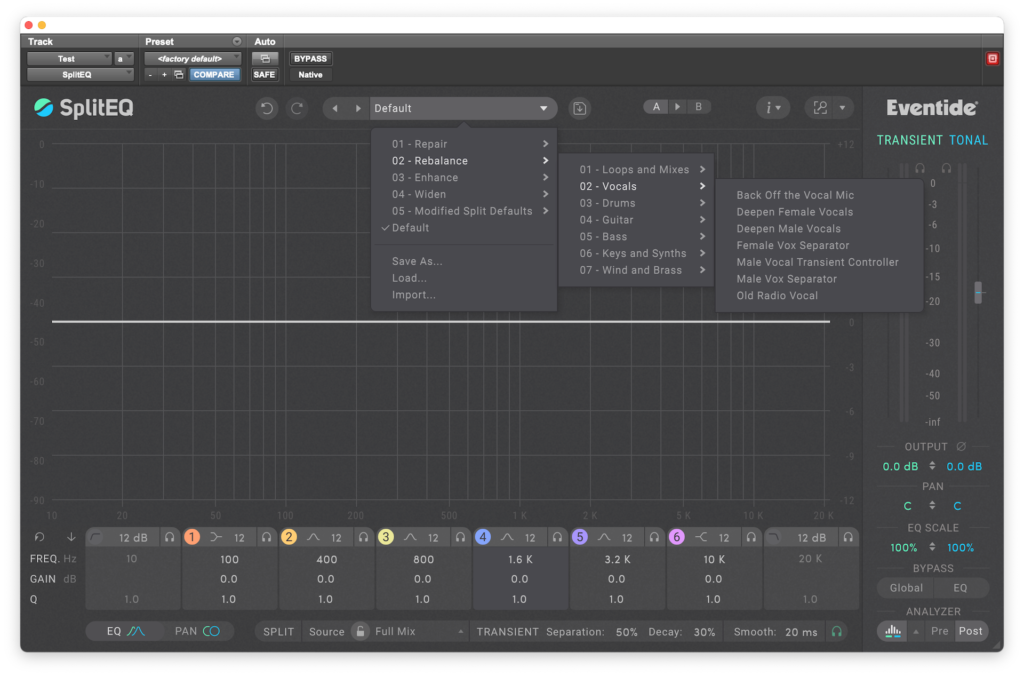1024x676 pixels.
Task: Open the info menu icon
Action: pyautogui.click(x=773, y=108)
